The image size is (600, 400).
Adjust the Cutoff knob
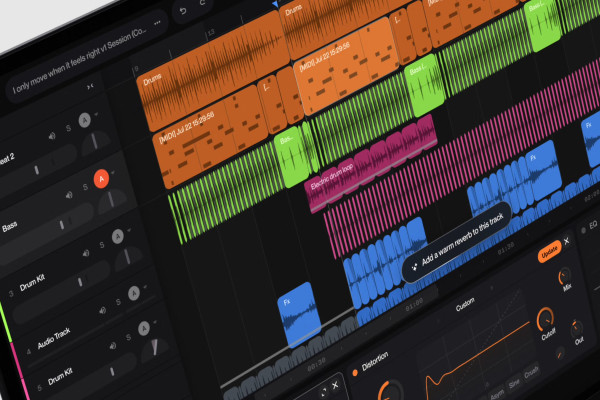545,319
